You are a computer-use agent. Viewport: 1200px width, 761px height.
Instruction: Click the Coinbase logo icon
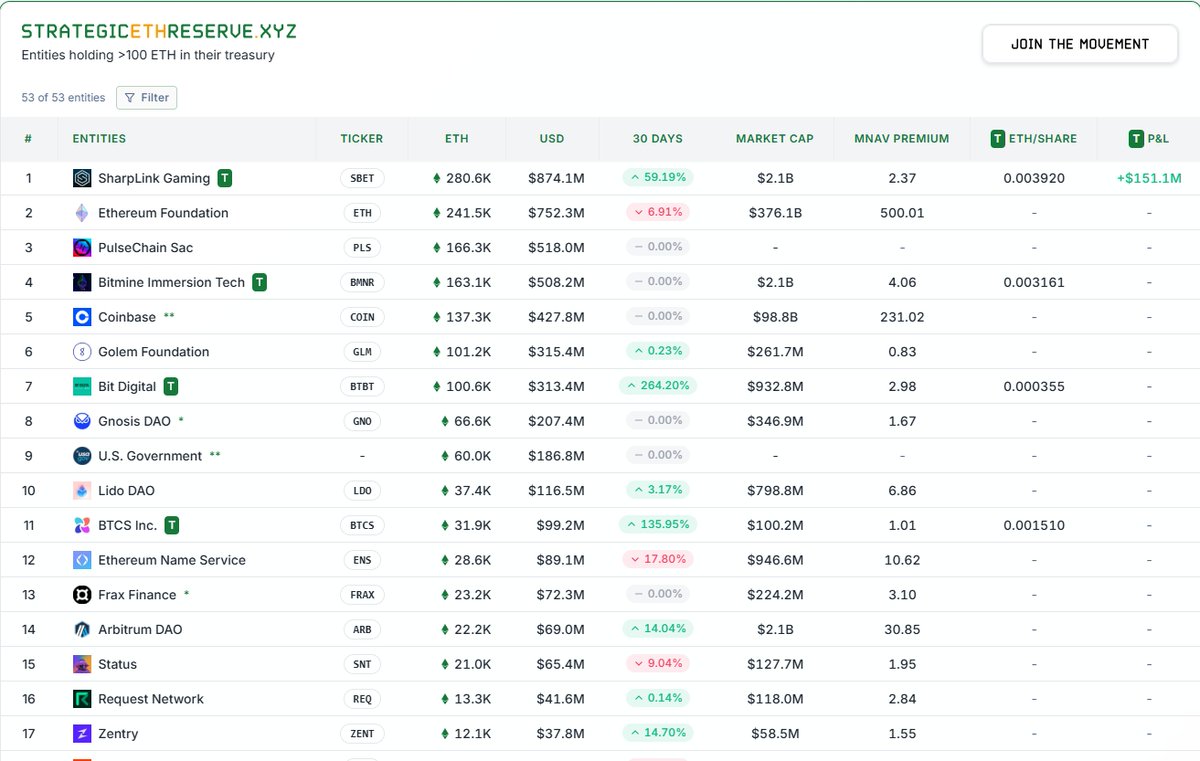coord(82,317)
